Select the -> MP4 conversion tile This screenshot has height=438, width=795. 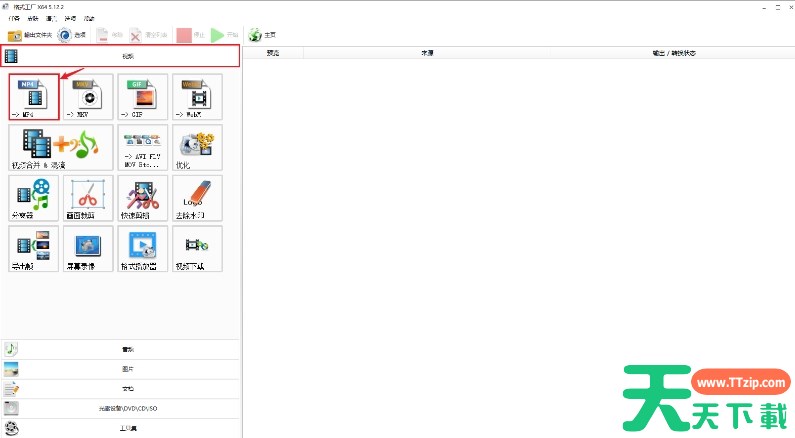(x=34, y=97)
